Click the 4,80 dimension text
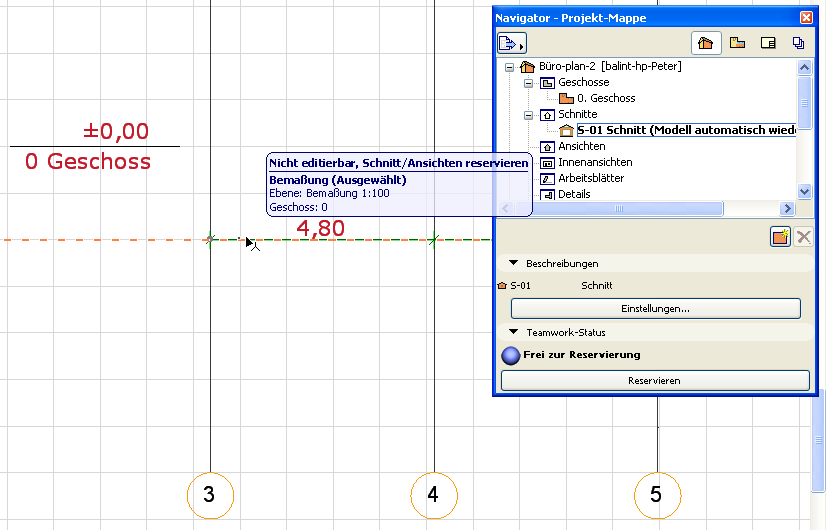Screen dimensions: 826x530 [x=321, y=229]
